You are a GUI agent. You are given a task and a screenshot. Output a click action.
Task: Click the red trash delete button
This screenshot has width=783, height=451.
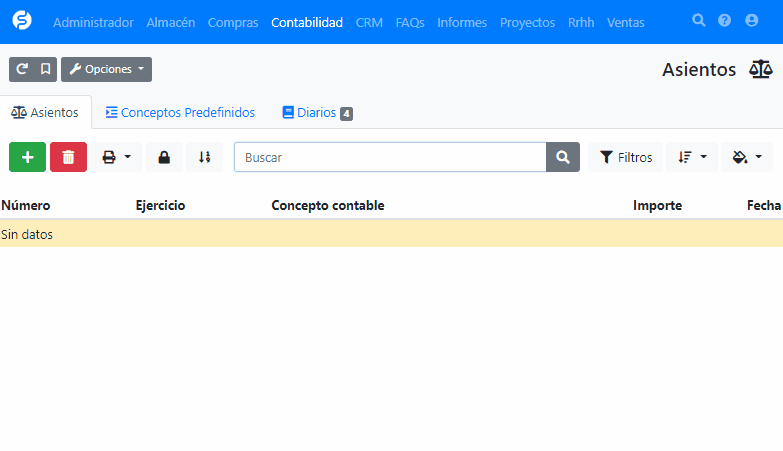pos(68,157)
